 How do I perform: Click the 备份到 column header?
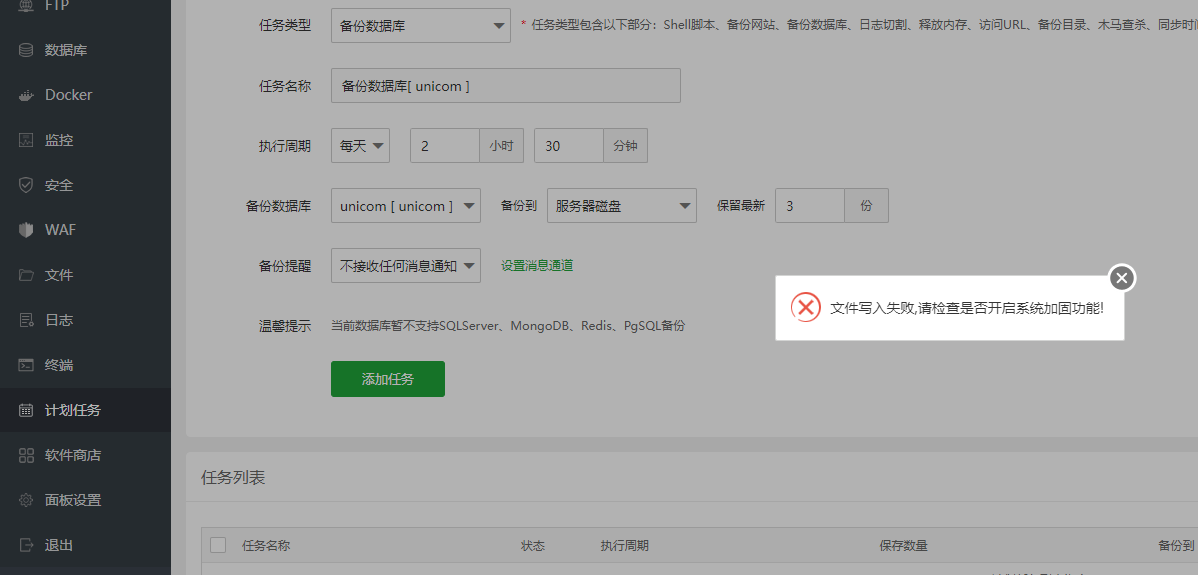pyautogui.click(x=1176, y=545)
